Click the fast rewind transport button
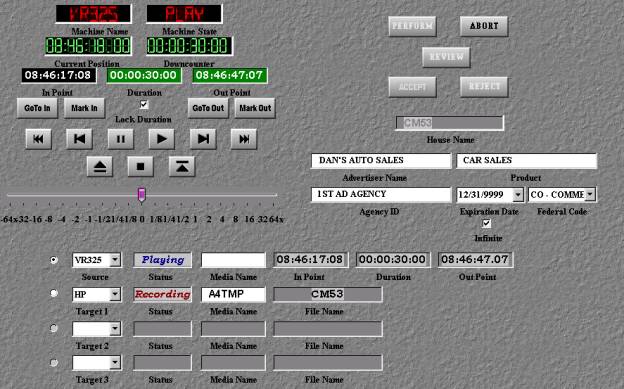Viewport: 624px width, 389px height. [38, 139]
